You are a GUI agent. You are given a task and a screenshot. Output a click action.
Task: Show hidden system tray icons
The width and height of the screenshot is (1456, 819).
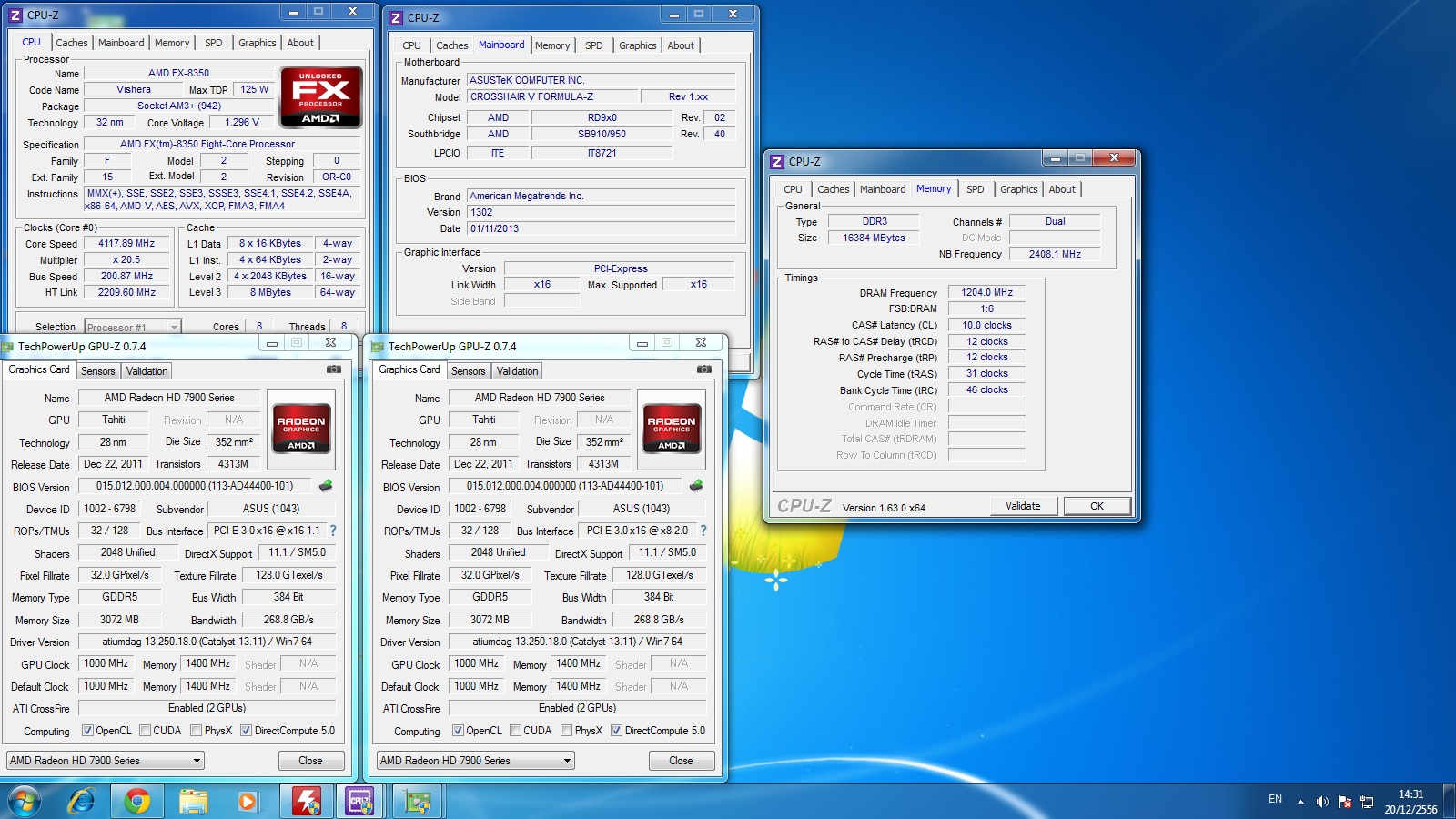pyautogui.click(x=1300, y=802)
